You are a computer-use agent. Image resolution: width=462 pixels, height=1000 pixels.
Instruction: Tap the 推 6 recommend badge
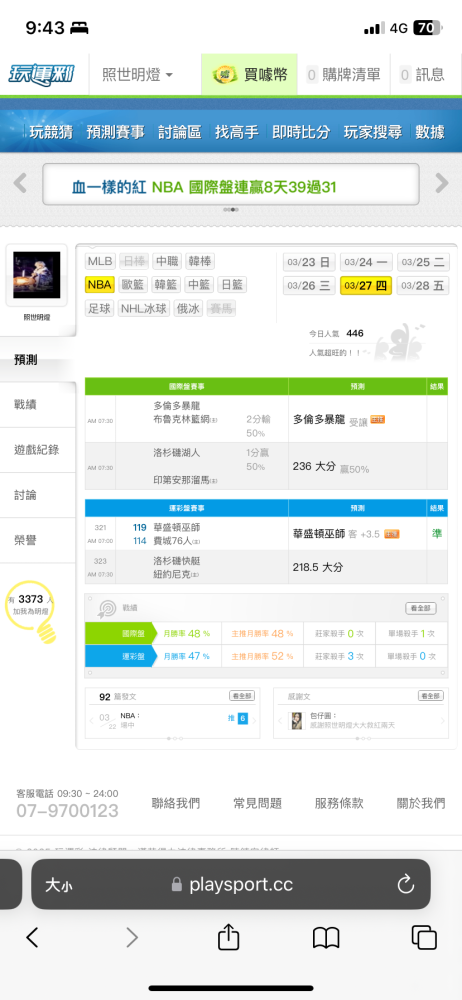pos(237,719)
